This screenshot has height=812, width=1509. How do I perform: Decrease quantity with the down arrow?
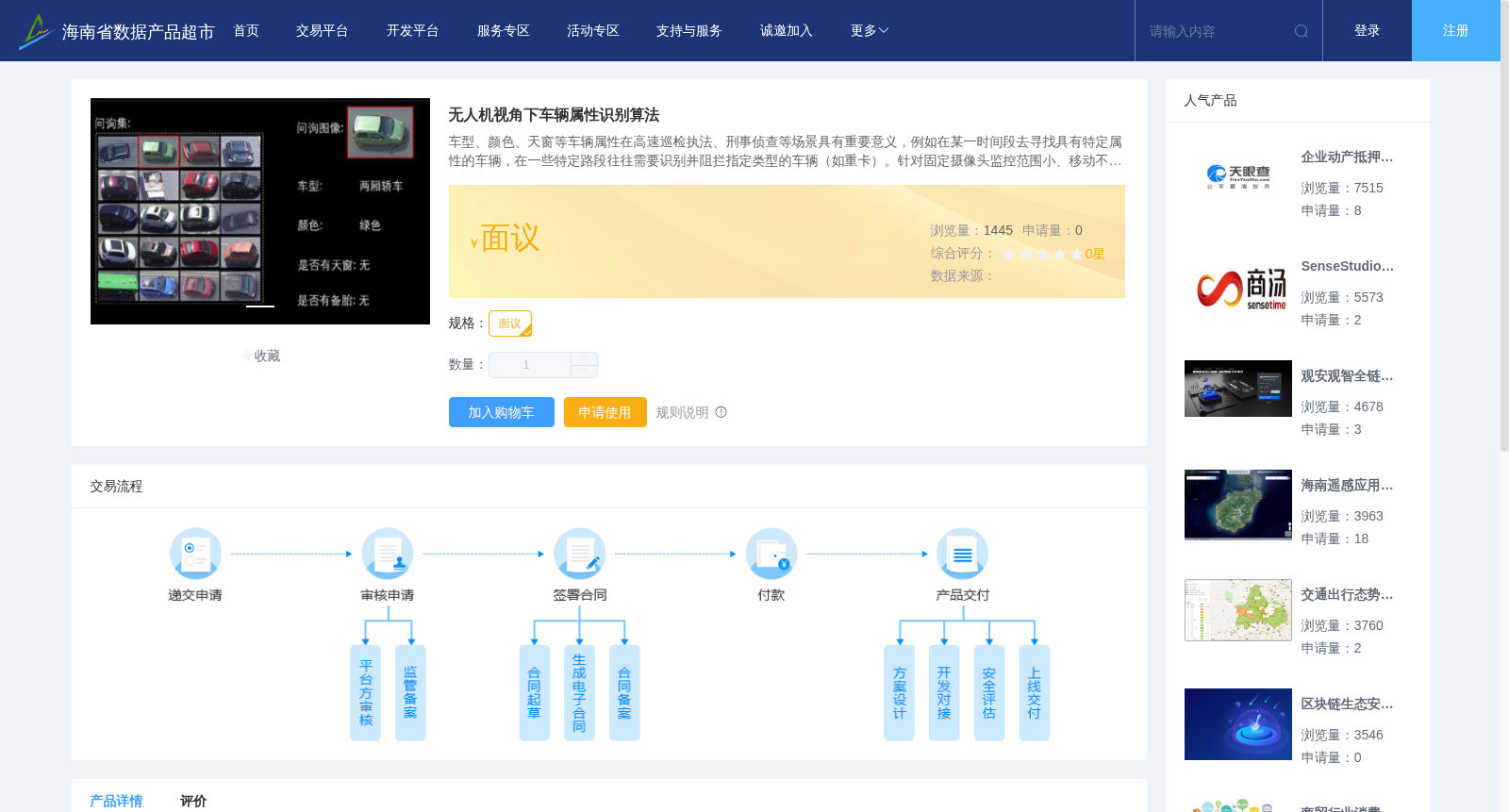(x=584, y=372)
